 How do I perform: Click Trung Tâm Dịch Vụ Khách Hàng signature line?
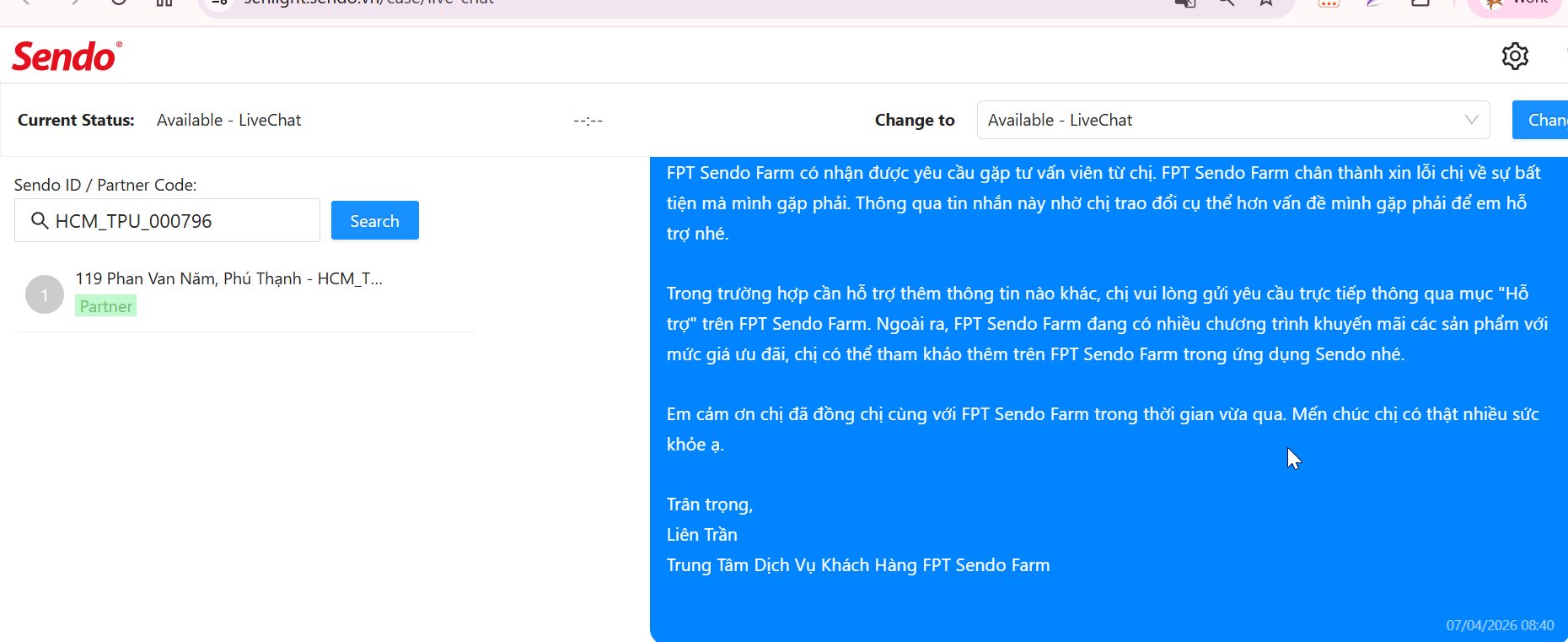858,565
